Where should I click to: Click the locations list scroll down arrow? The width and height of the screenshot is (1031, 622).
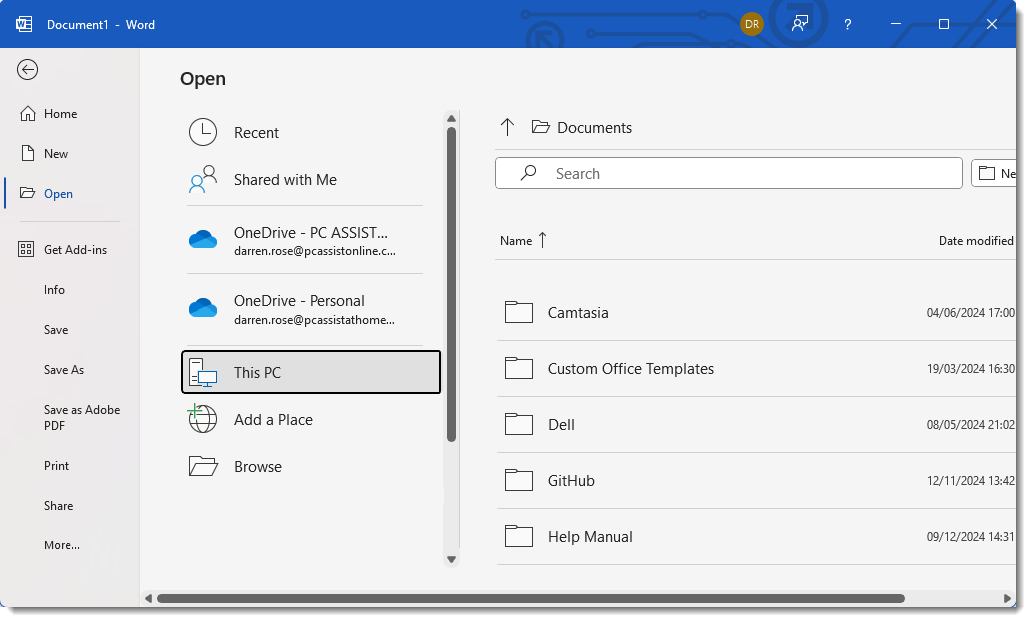click(x=451, y=560)
